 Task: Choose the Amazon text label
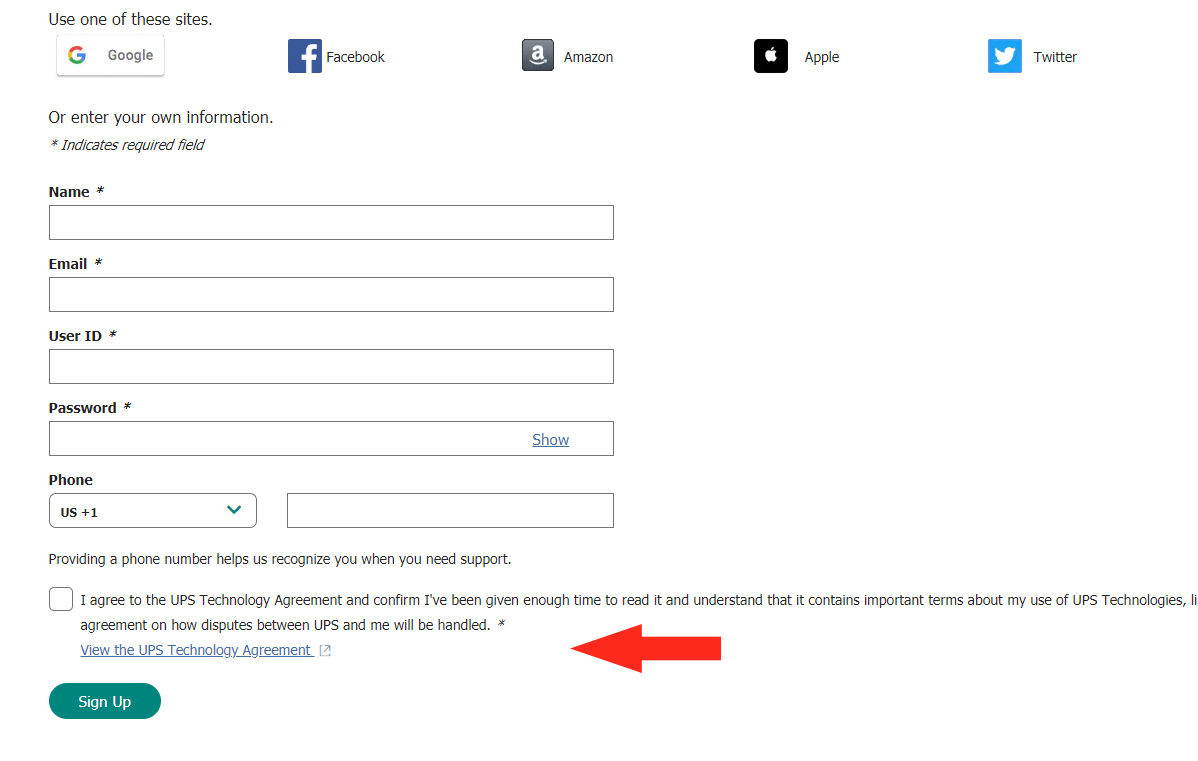point(588,57)
